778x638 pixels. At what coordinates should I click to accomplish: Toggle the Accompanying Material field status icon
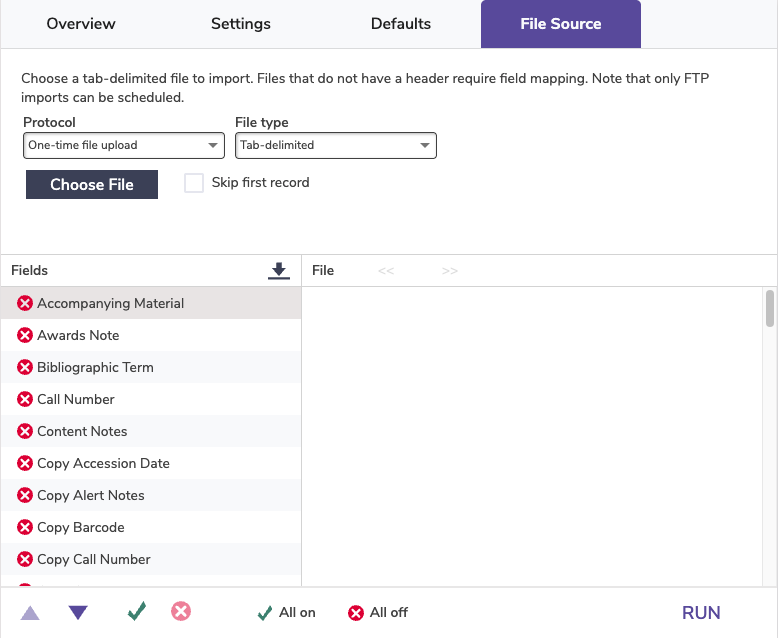(25, 303)
